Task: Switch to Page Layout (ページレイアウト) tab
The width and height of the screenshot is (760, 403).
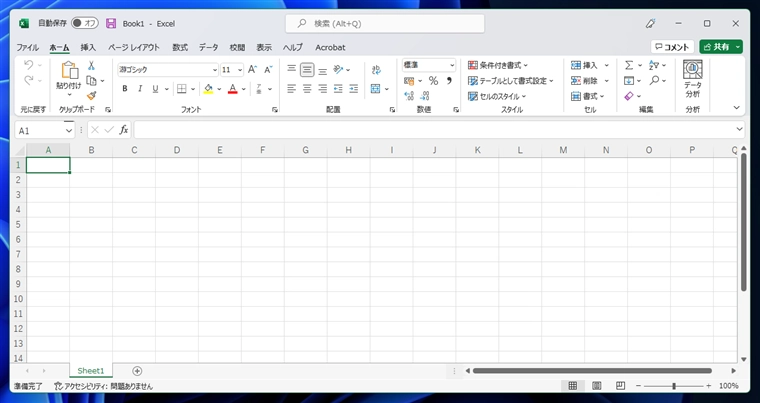Action: coord(134,48)
